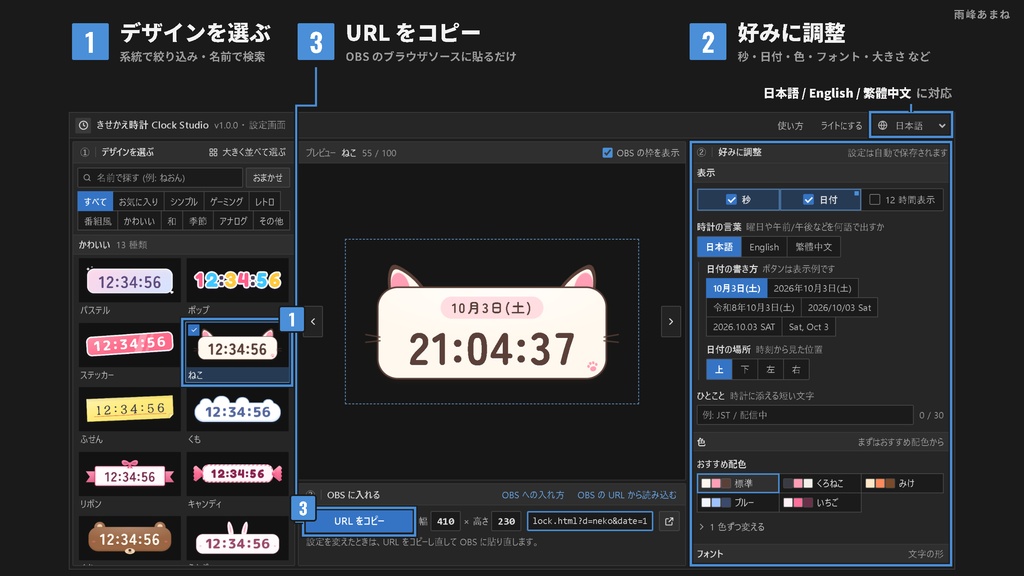Set date position to 上
The width and height of the screenshot is (1024, 576).
(719, 370)
